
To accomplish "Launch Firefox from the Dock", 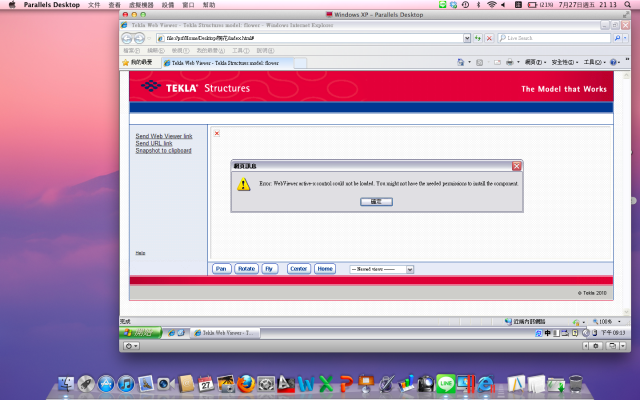I will [x=246, y=384].
